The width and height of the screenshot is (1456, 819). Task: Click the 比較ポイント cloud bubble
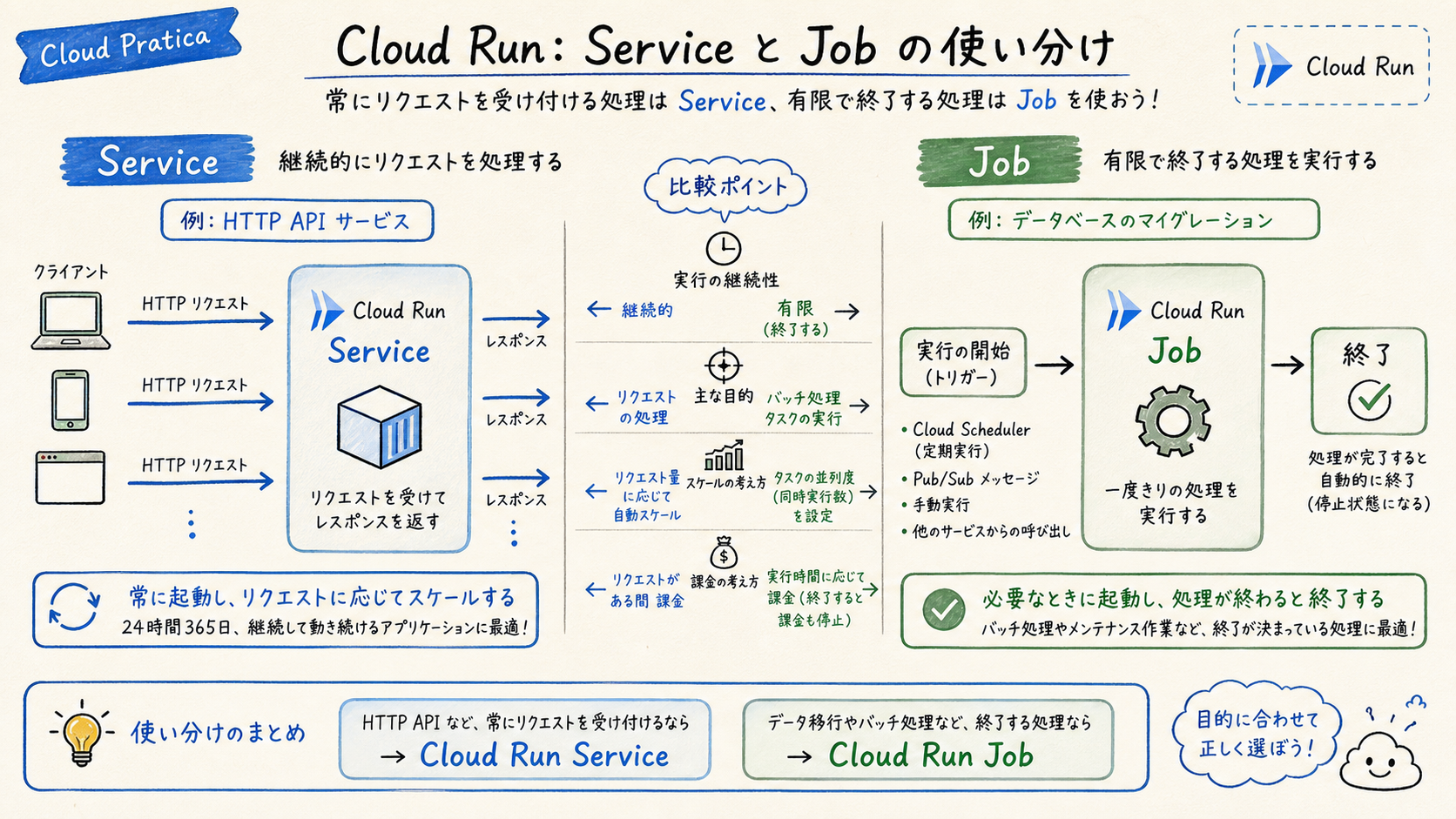coord(726,188)
